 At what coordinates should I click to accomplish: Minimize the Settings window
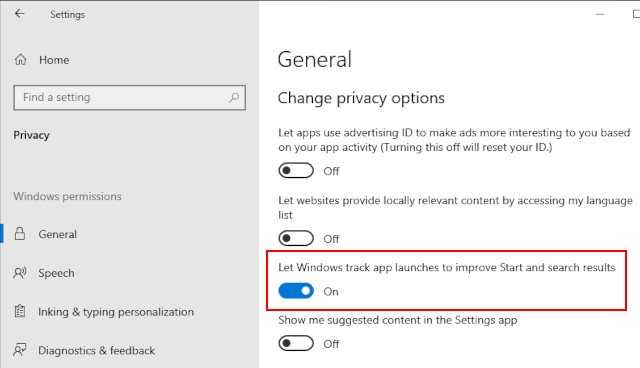tap(600, 14)
